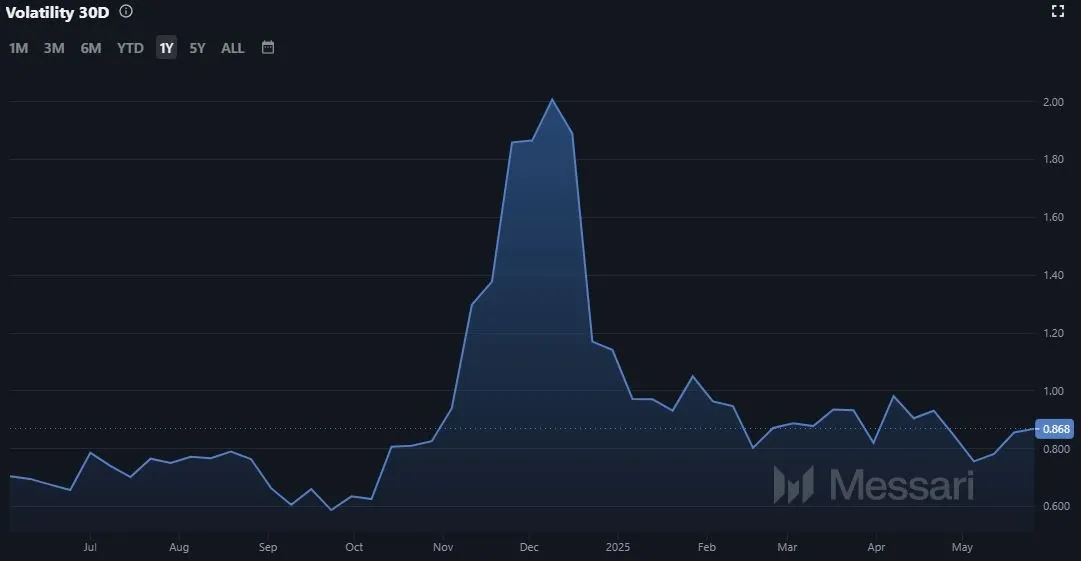1081x561 pixels.
Task: Select the 1M time range
Action: (x=19, y=48)
